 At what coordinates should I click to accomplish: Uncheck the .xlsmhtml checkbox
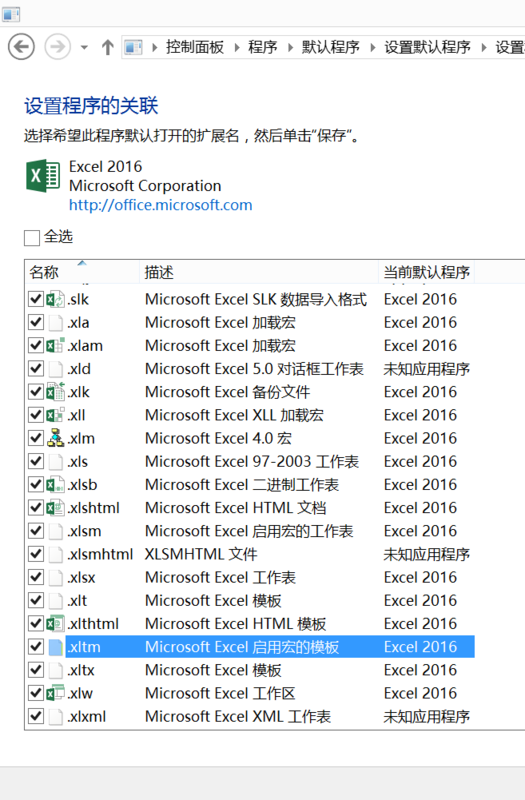[x=36, y=554]
